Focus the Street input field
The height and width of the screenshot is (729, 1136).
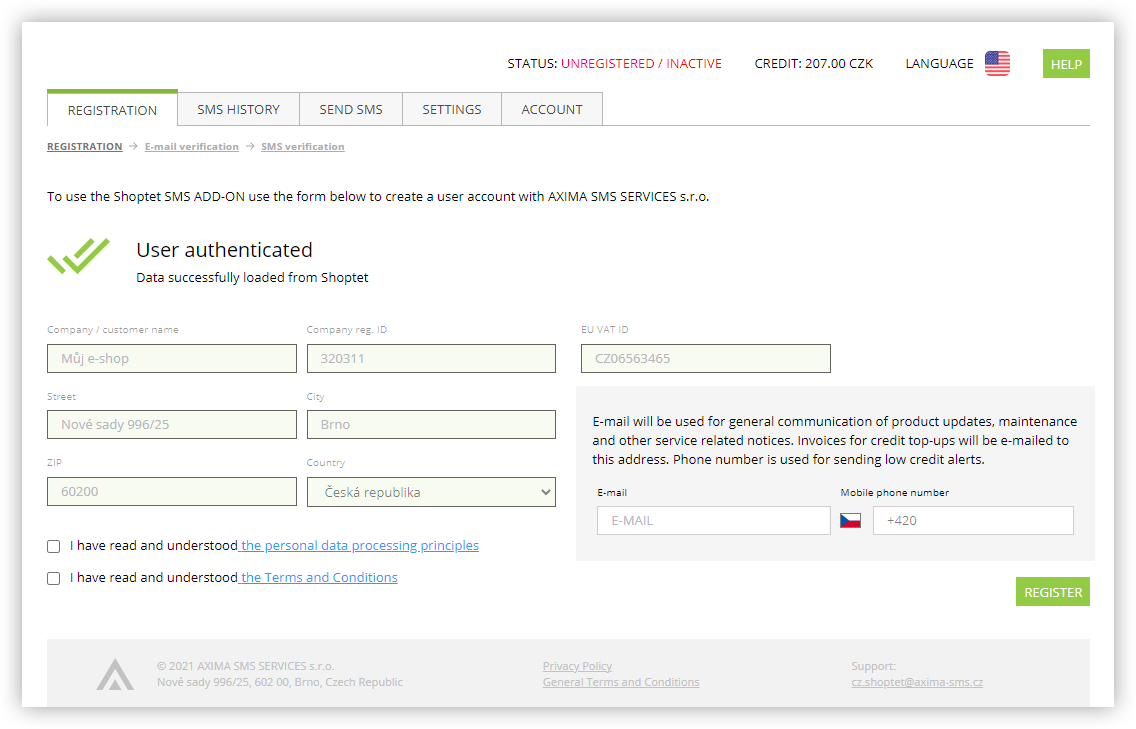(172, 425)
